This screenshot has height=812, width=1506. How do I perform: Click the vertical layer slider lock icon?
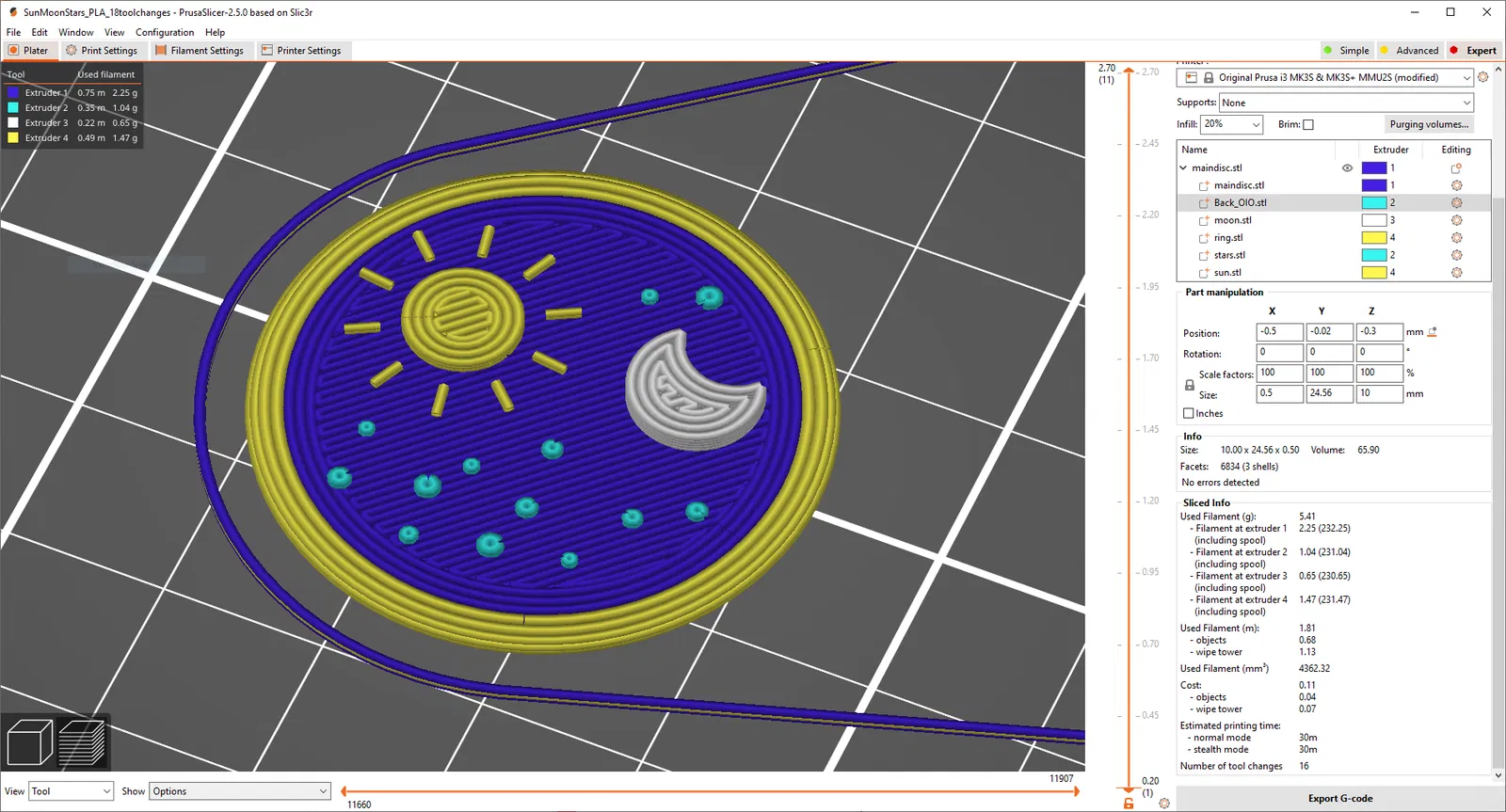[x=1129, y=803]
